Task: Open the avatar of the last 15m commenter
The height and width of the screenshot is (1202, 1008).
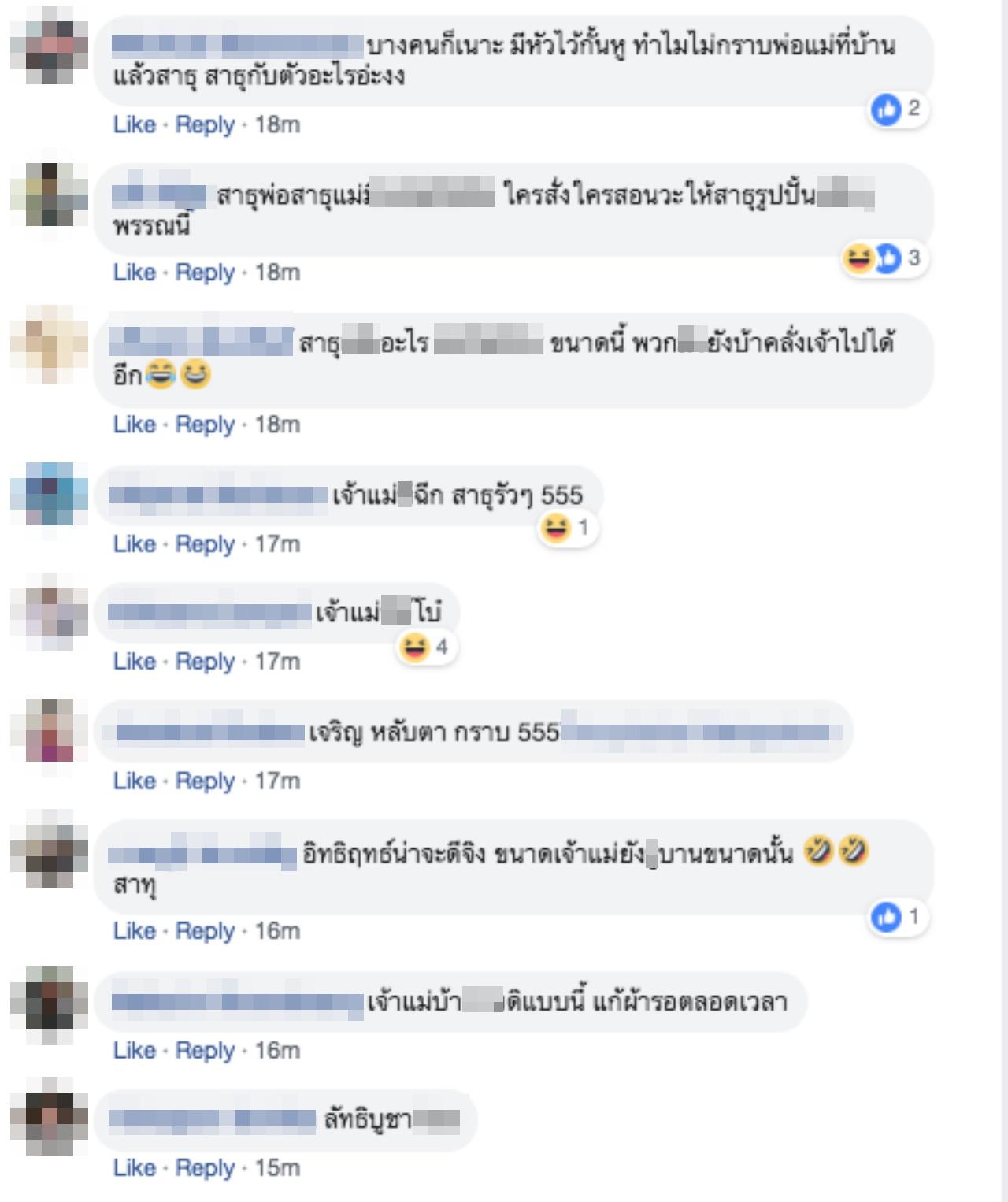Action: click(x=50, y=1115)
